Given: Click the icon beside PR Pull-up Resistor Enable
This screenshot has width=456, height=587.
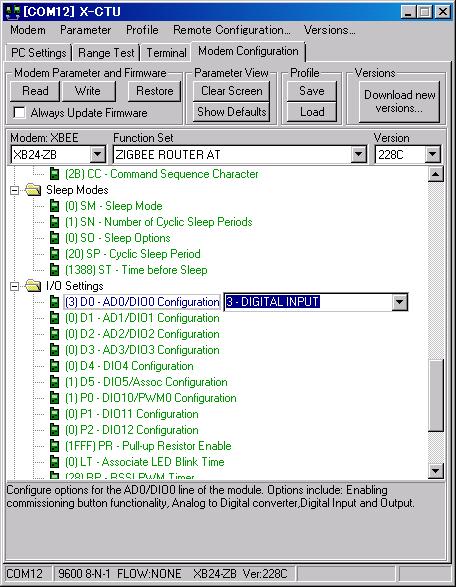Looking at the screenshot, I should click(55, 446).
